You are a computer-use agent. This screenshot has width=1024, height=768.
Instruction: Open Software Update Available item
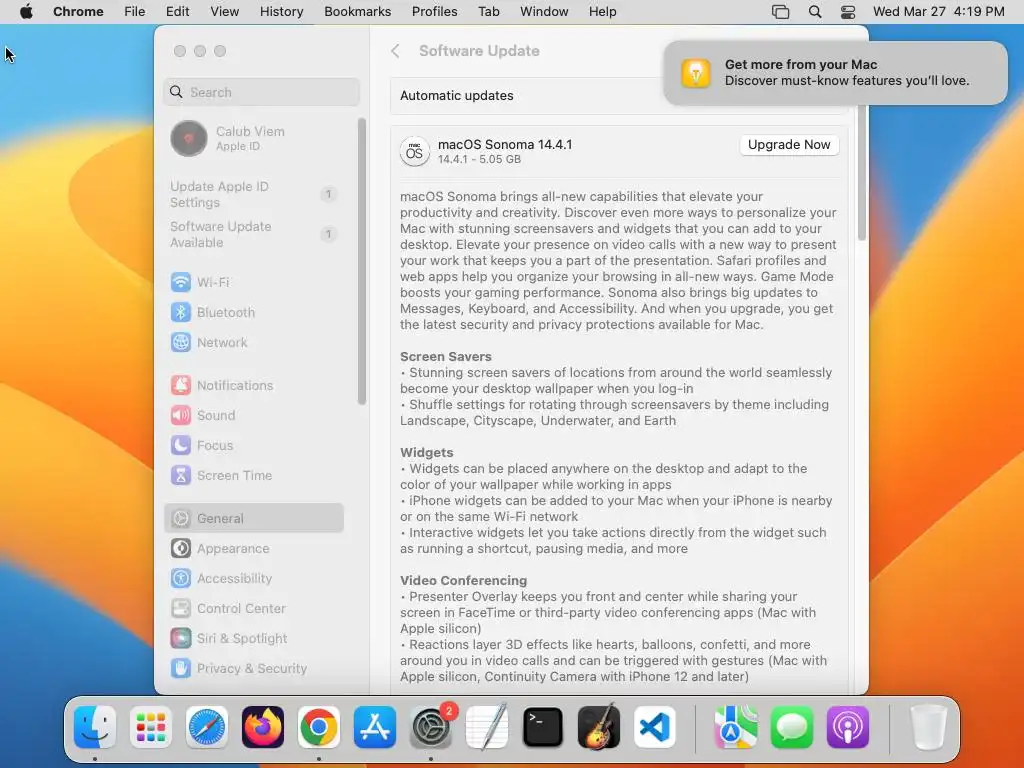point(253,234)
